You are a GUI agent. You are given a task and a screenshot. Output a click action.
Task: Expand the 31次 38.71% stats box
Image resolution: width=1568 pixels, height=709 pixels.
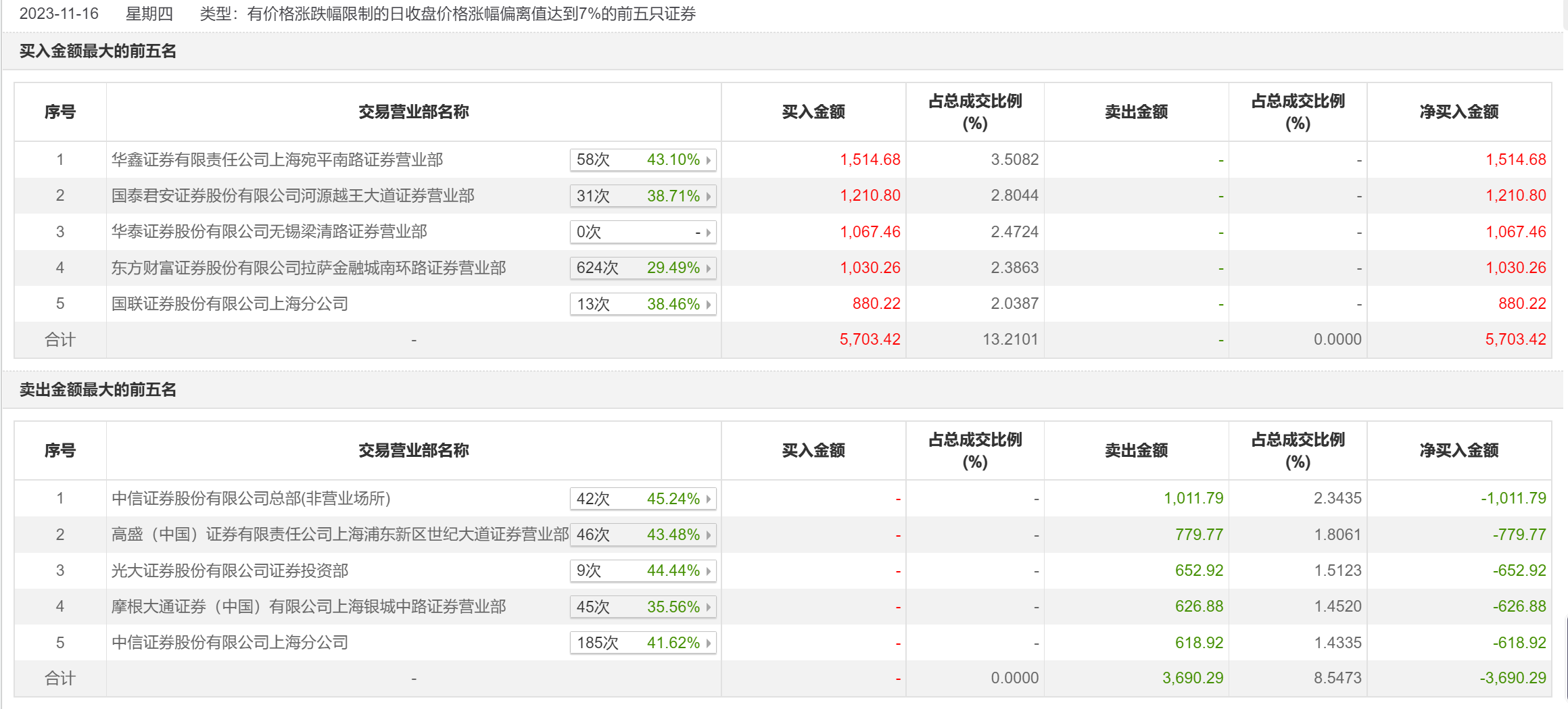[x=643, y=196]
